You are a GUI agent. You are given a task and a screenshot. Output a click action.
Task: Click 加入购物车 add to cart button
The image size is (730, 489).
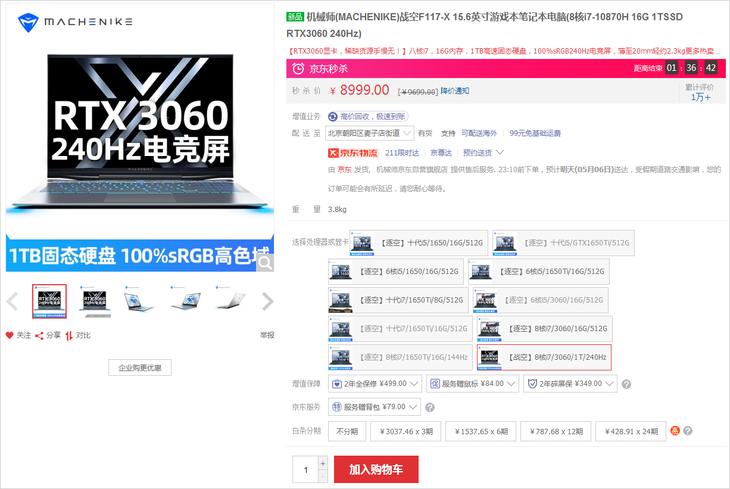[376, 469]
